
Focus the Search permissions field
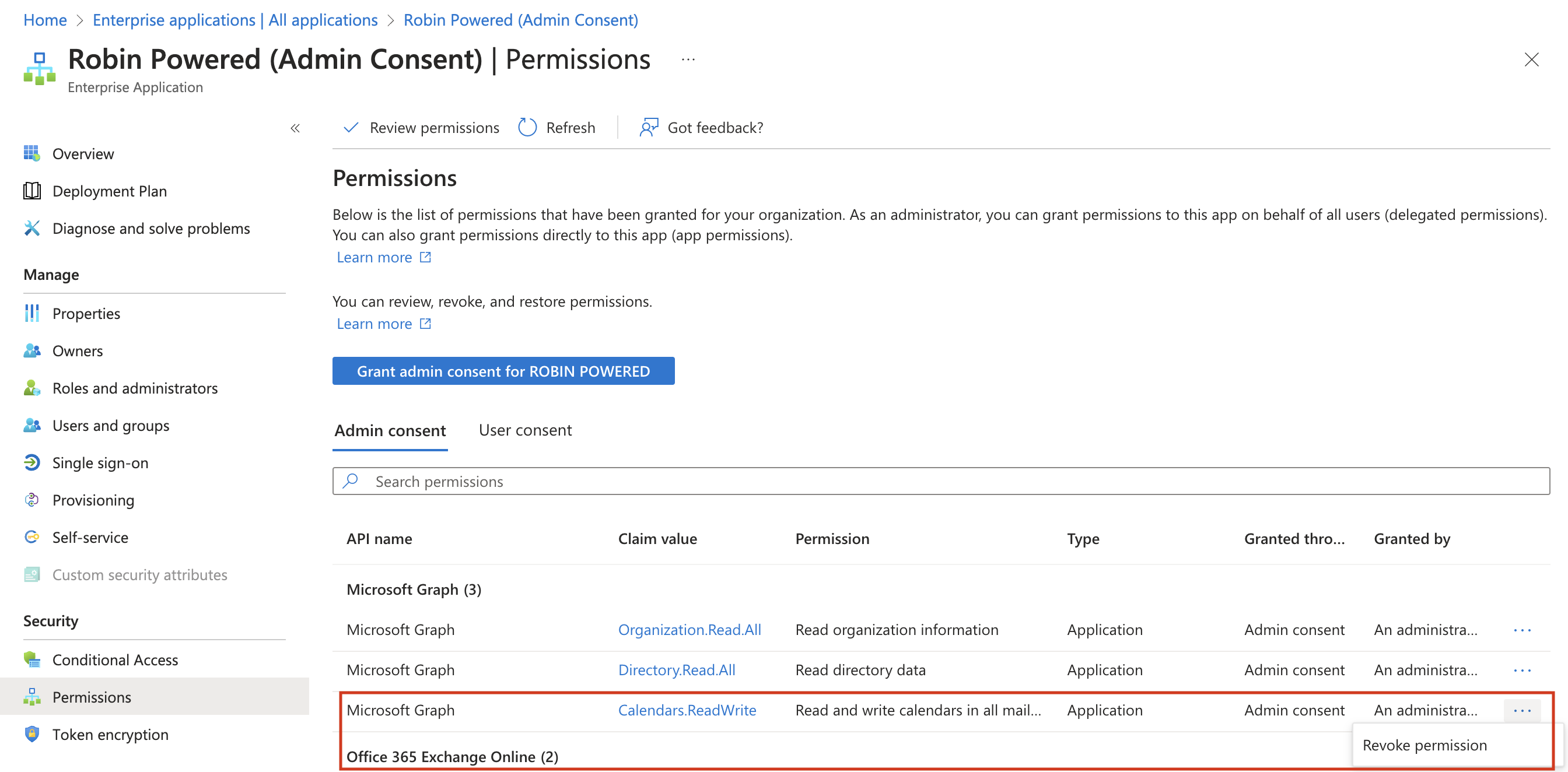point(941,480)
